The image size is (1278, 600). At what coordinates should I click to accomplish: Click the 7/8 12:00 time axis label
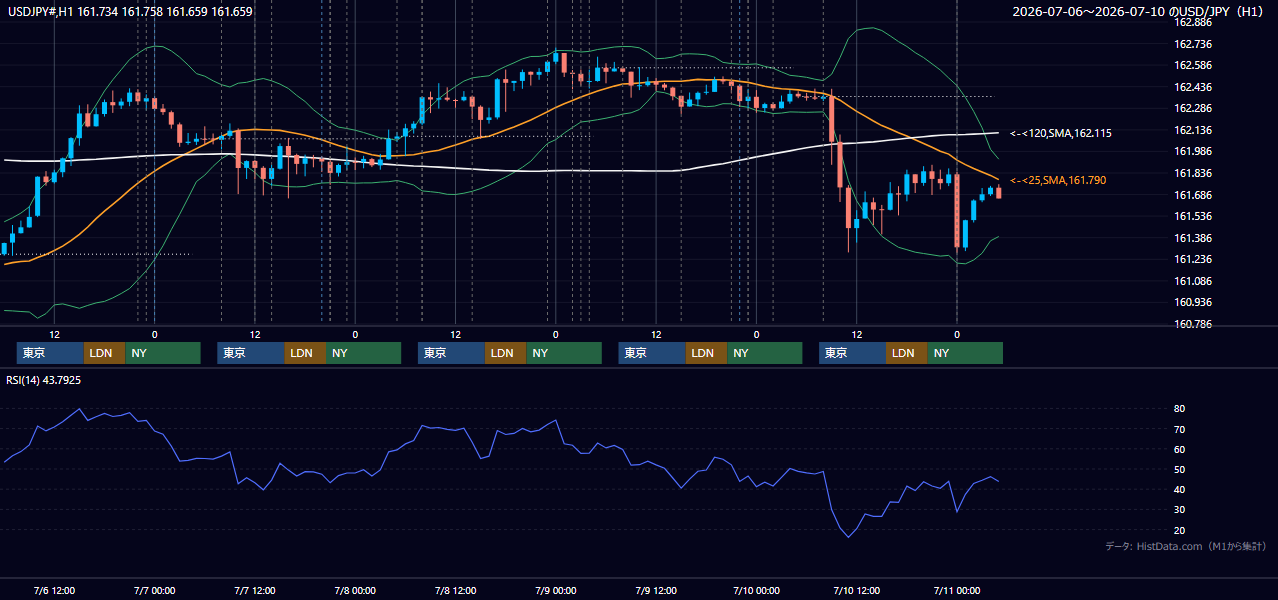(x=455, y=590)
